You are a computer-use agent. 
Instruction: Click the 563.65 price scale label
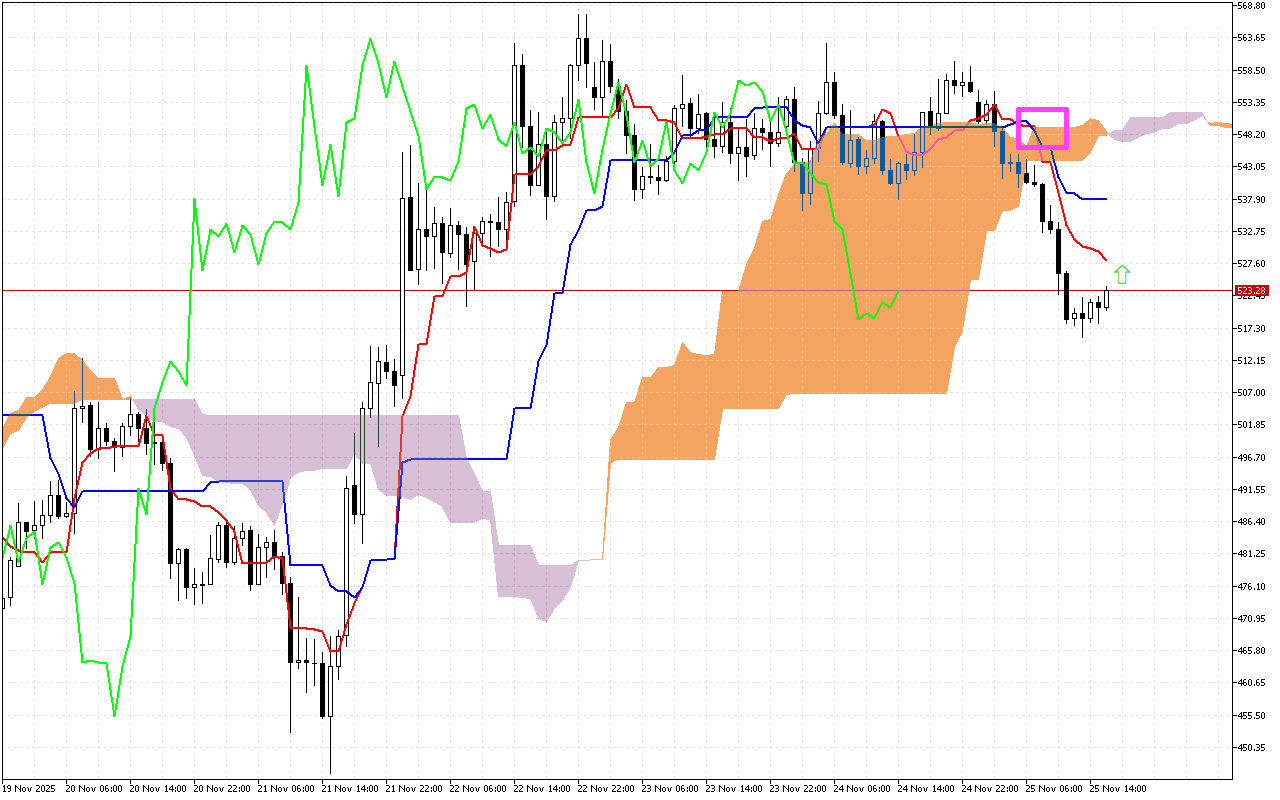[1252, 38]
